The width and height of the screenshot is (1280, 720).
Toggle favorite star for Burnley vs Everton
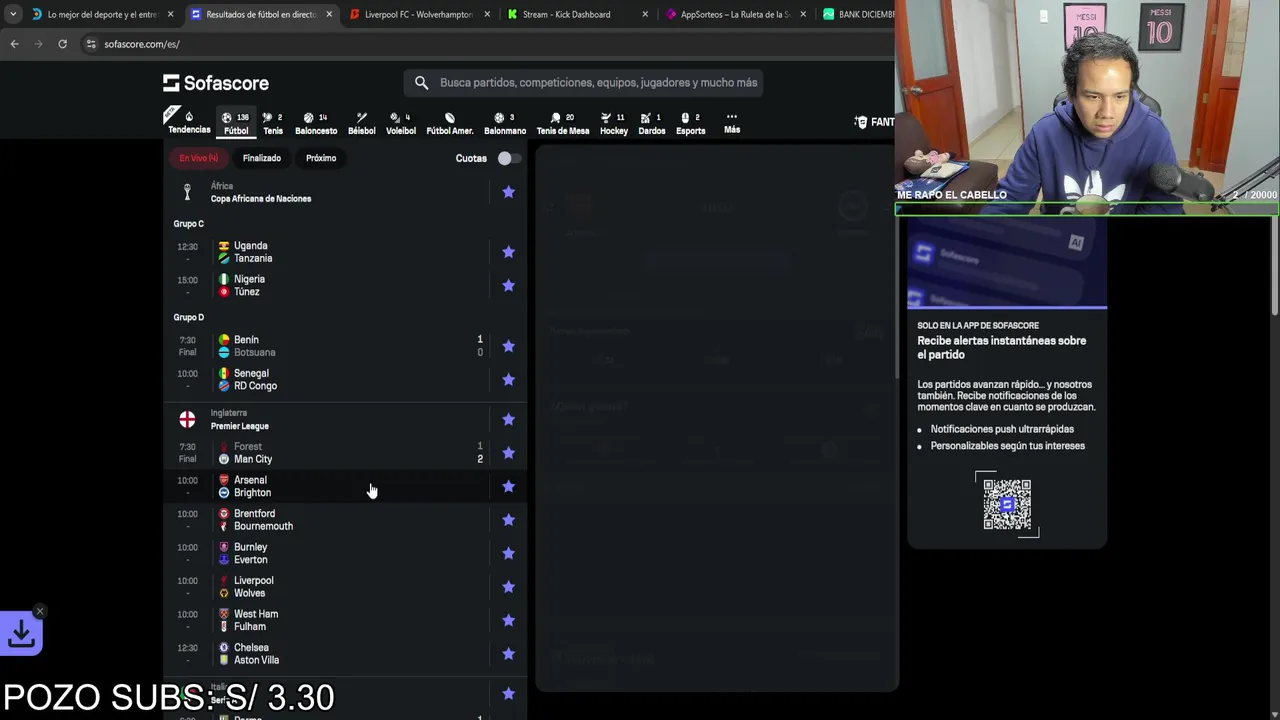coord(508,553)
